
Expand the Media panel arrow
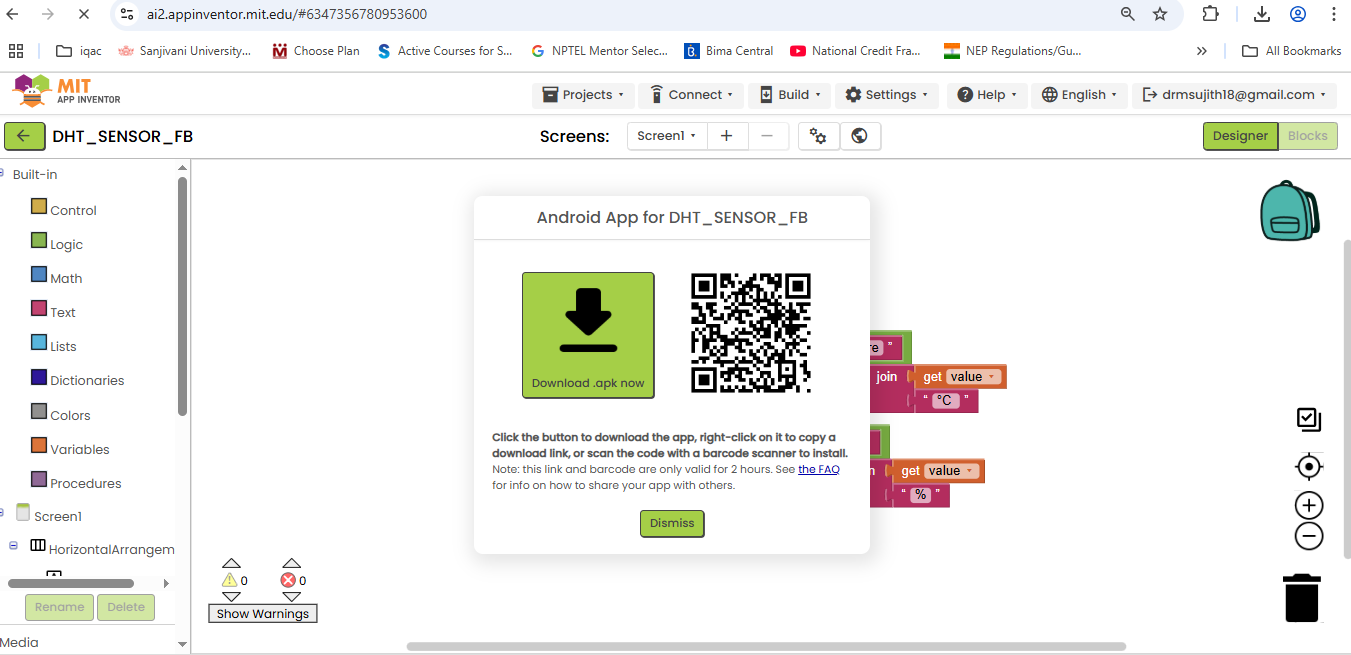click(x=182, y=643)
